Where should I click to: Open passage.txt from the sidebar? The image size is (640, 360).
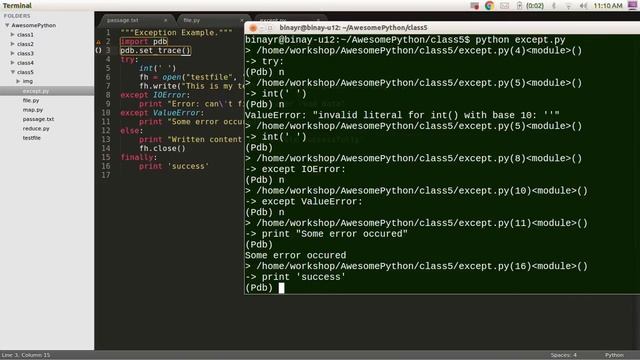(38, 119)
